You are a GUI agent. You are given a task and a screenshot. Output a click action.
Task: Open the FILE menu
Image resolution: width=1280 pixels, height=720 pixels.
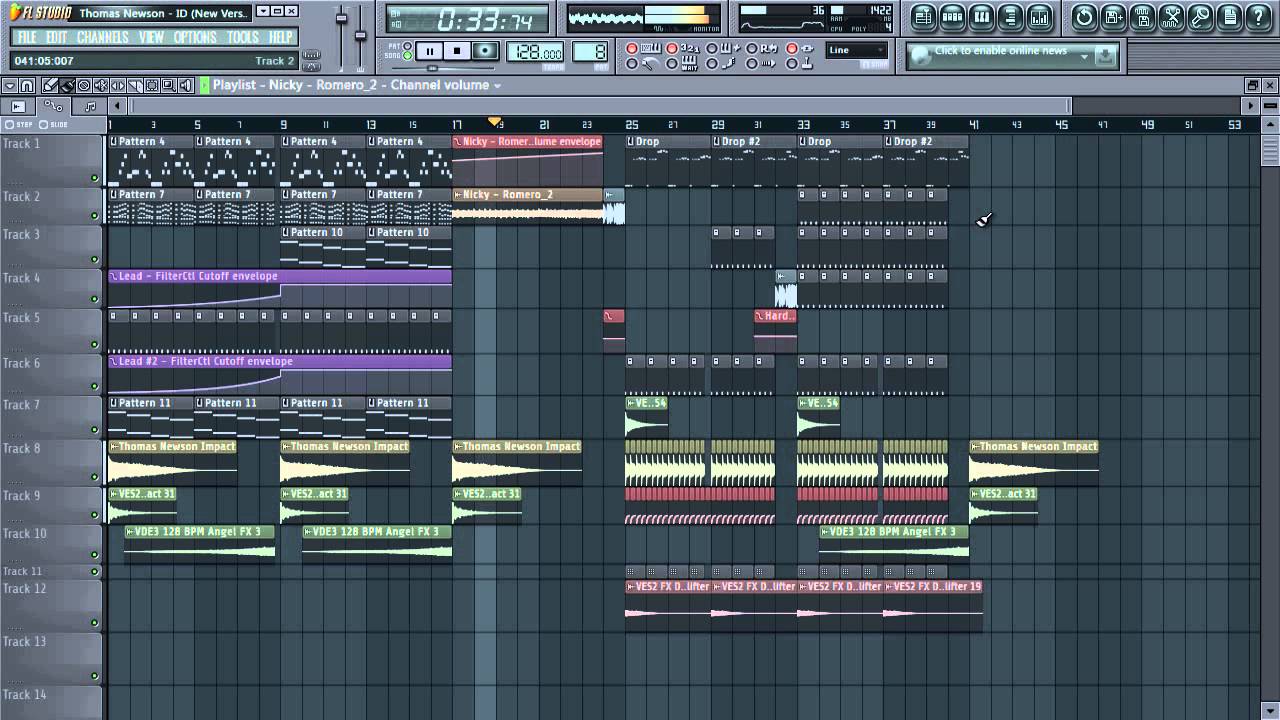(x=27, y=37)
